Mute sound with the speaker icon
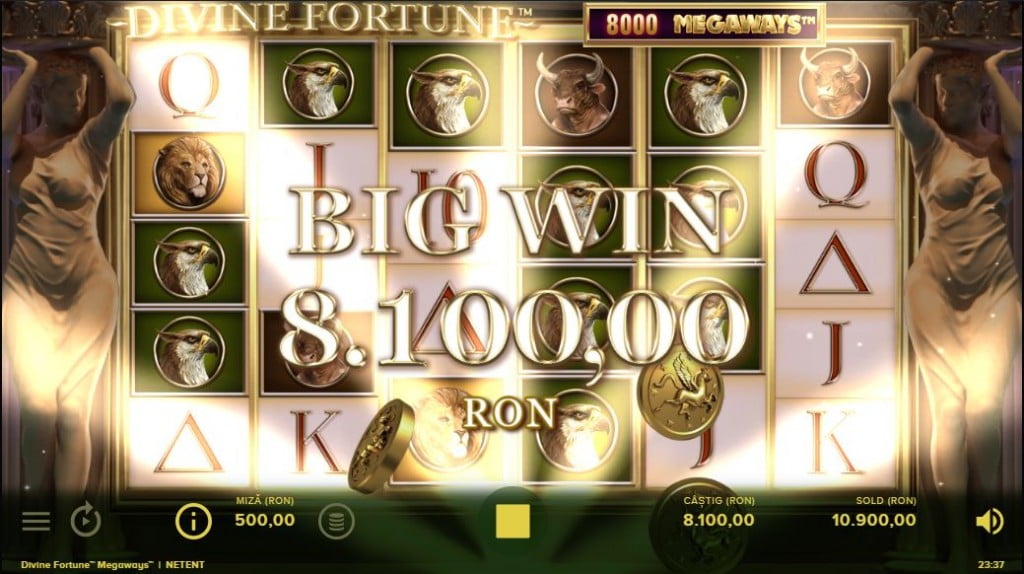This screenshot has height=574, width=1024. point(989,521)
